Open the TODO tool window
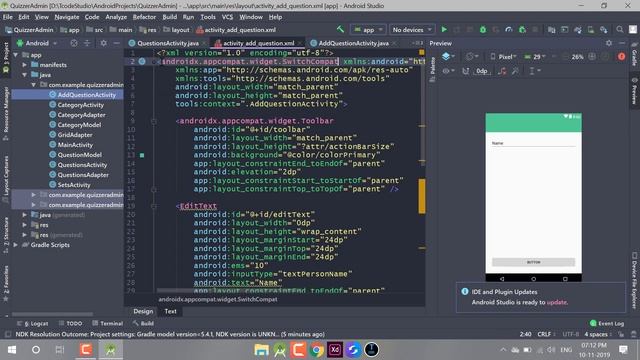This screenshot has width=640, height=360. [70, 323]
